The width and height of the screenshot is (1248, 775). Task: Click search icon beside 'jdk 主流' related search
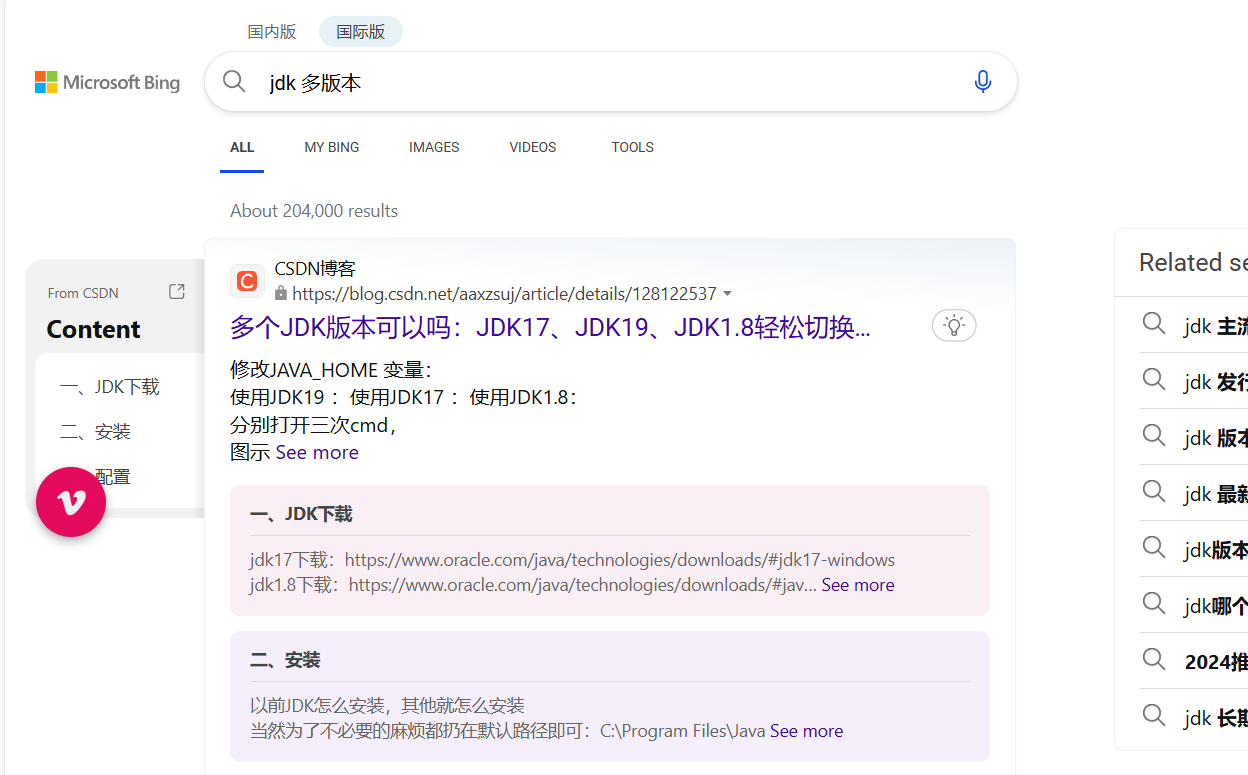[1154, 324]
